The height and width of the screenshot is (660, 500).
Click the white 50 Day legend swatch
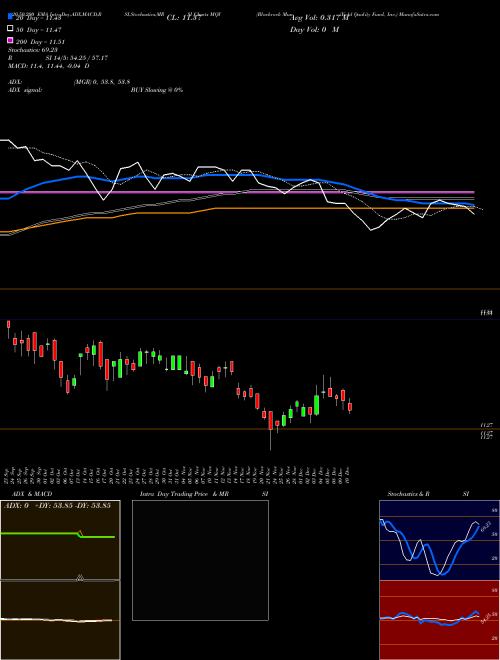(10, 29)
